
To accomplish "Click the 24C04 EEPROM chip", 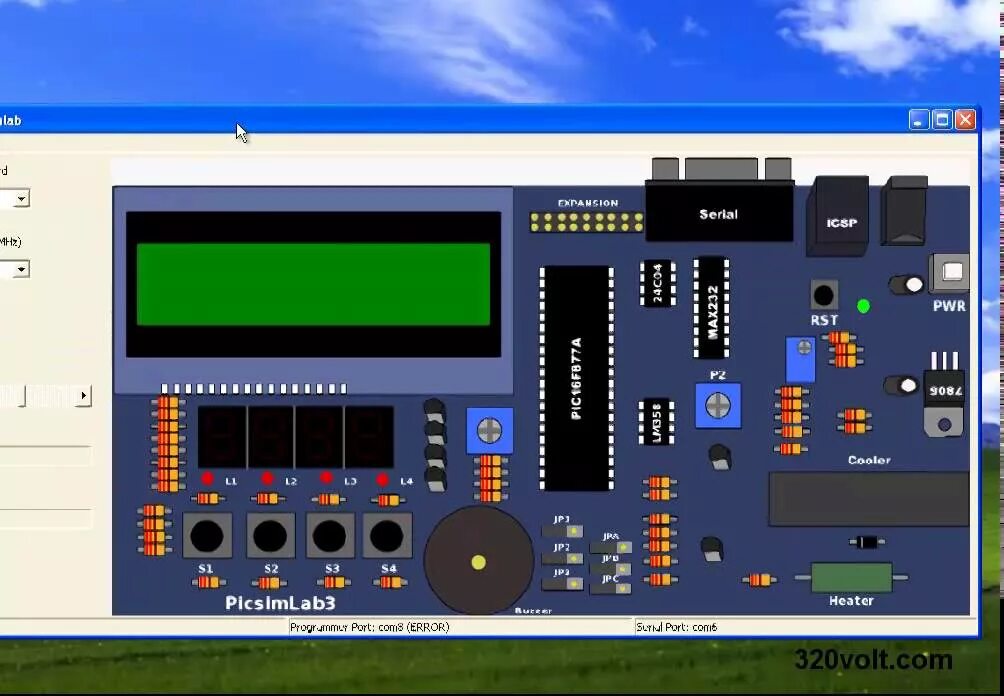I will 658,284.
